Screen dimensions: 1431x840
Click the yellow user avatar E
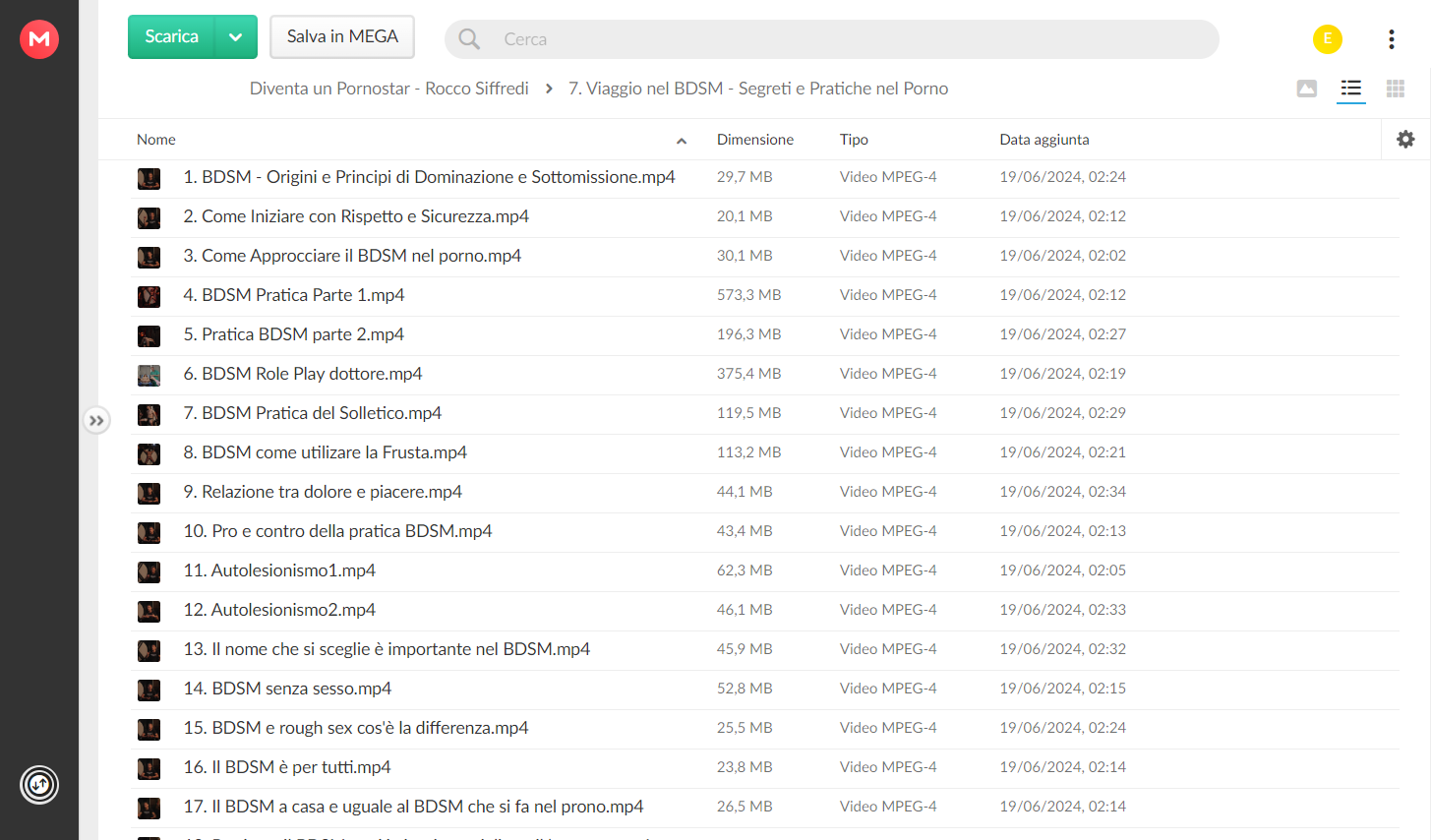point(1327,38)
